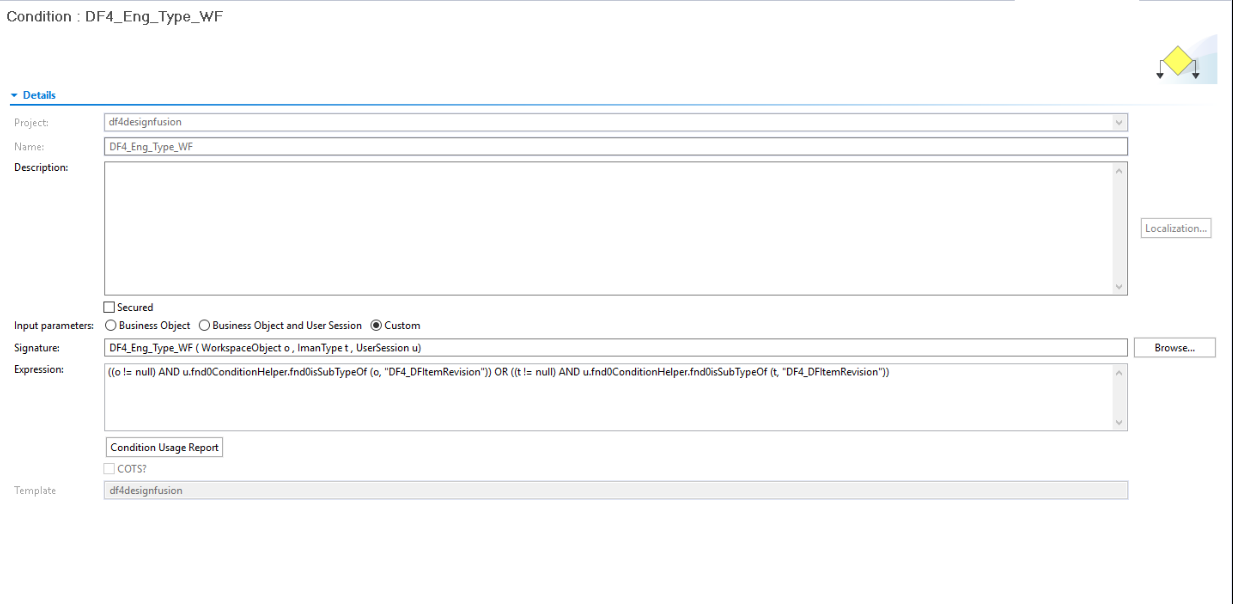Open the Localization dialog
Viewport: 1233px width, 604px height.
coord(1175,228)
